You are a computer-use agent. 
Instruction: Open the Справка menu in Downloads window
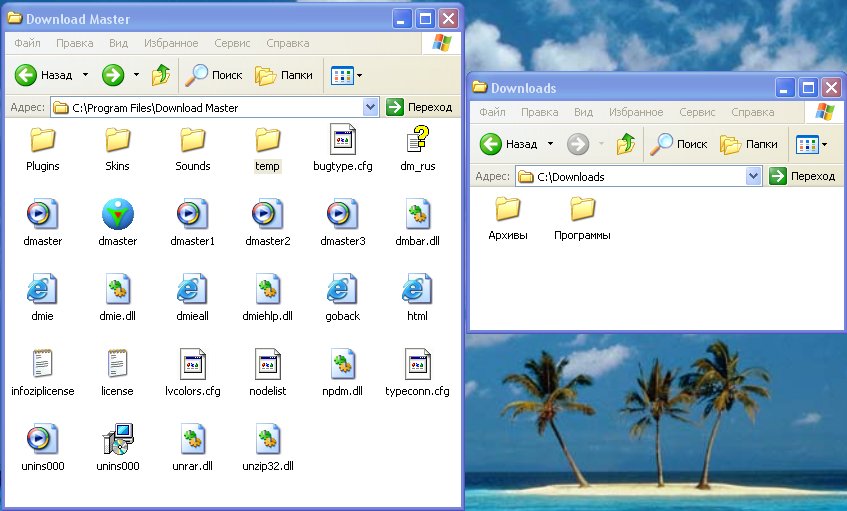click(752, 112)
